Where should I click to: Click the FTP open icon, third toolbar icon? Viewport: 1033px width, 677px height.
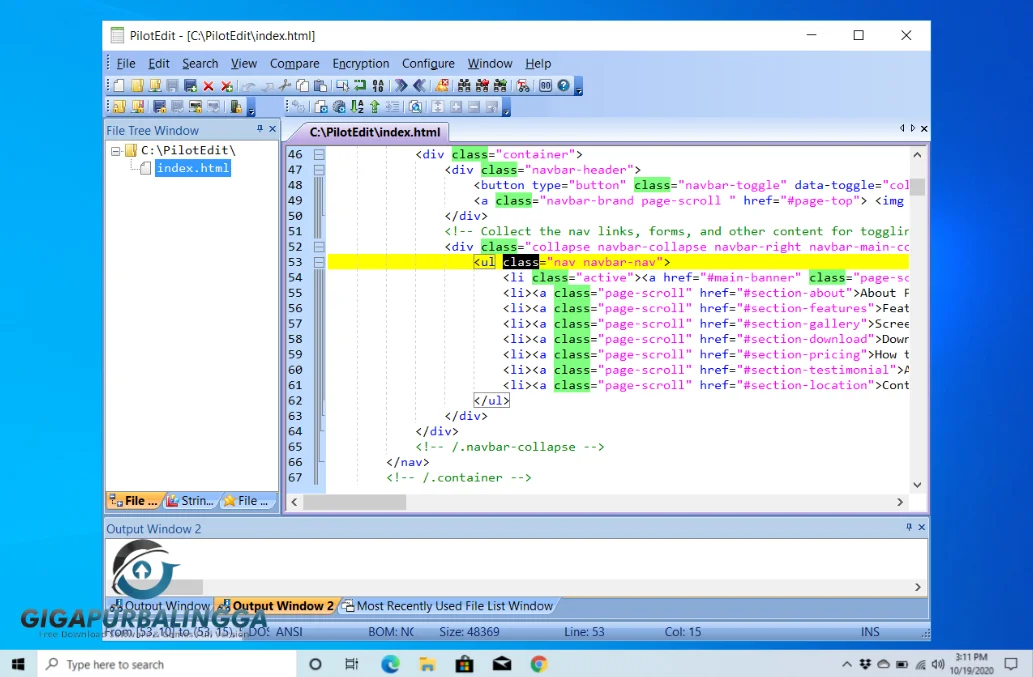[x=155, y=86]
